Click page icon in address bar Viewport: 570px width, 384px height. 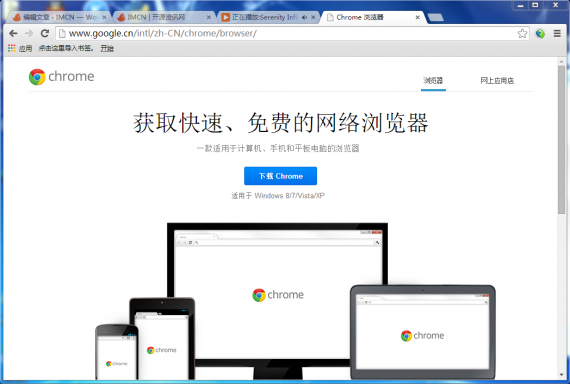click(62, 33)
